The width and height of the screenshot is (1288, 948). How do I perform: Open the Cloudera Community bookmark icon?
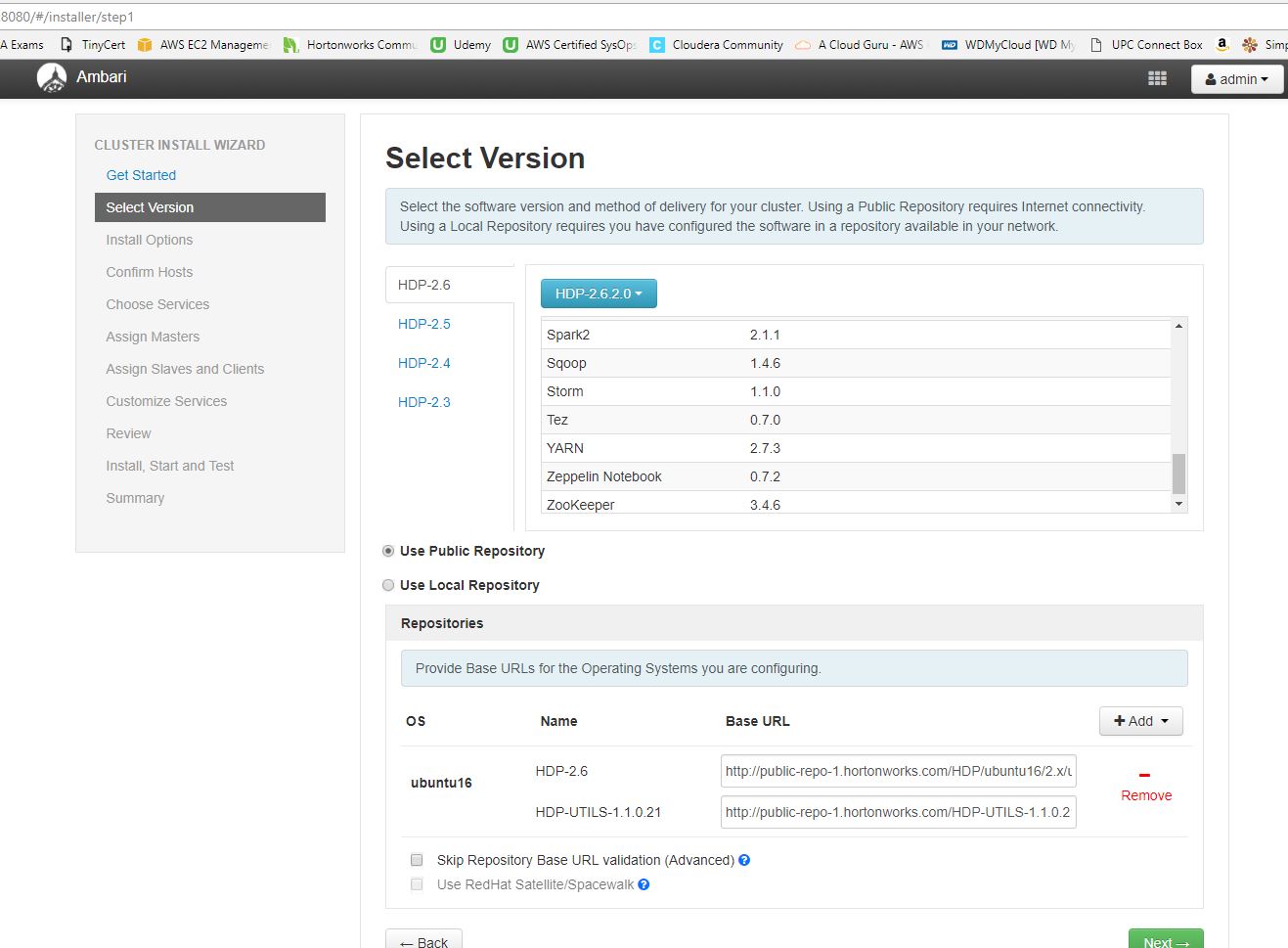[657, 44]
